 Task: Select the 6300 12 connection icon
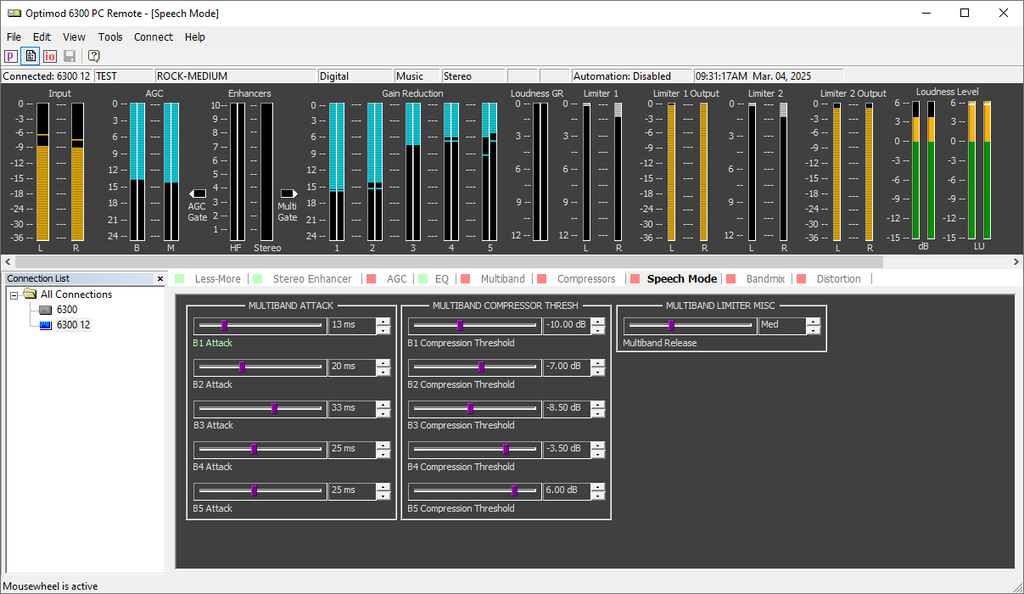45,325
